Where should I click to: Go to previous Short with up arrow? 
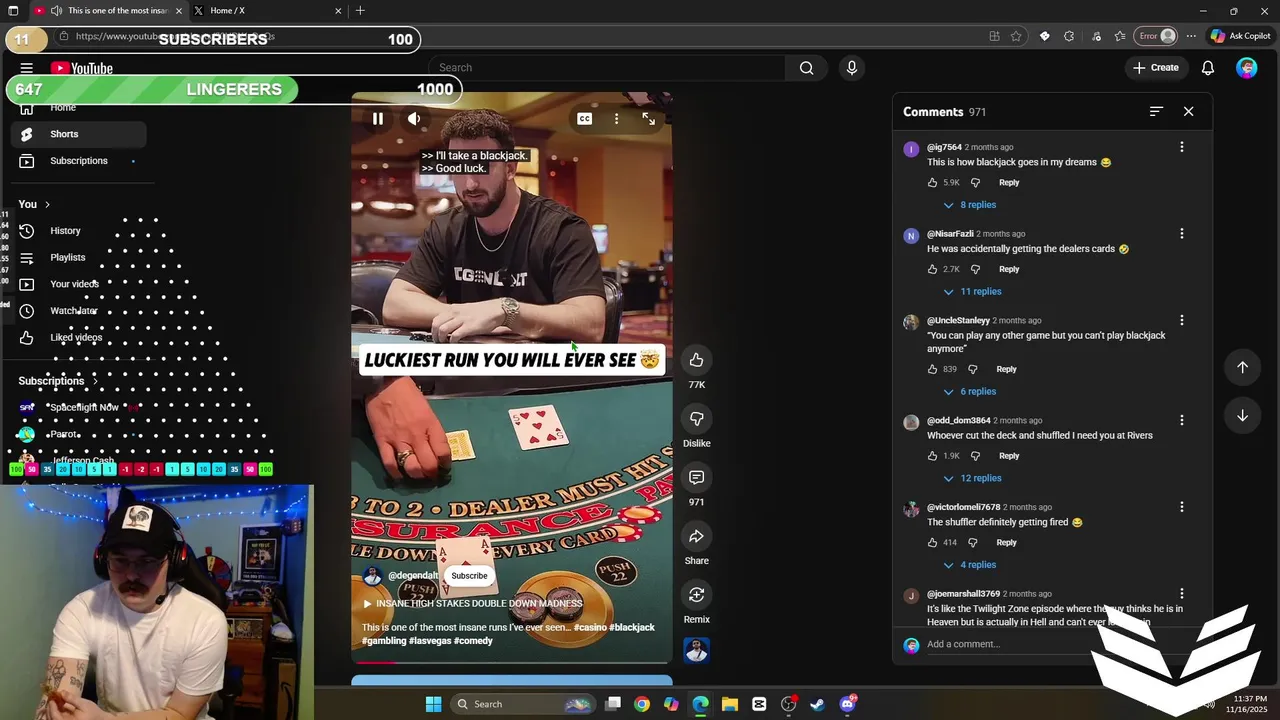(1242, 368)
